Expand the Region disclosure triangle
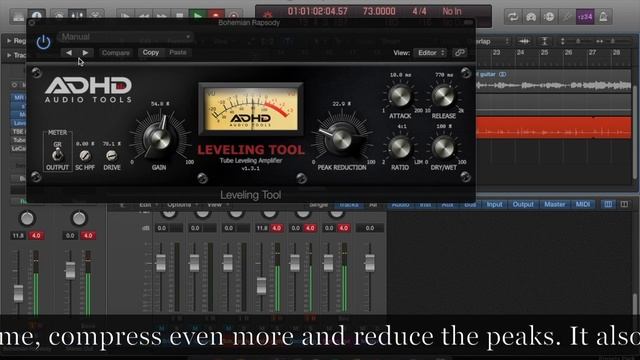Viewport: 640px width, 360px height. pos(9,41)
